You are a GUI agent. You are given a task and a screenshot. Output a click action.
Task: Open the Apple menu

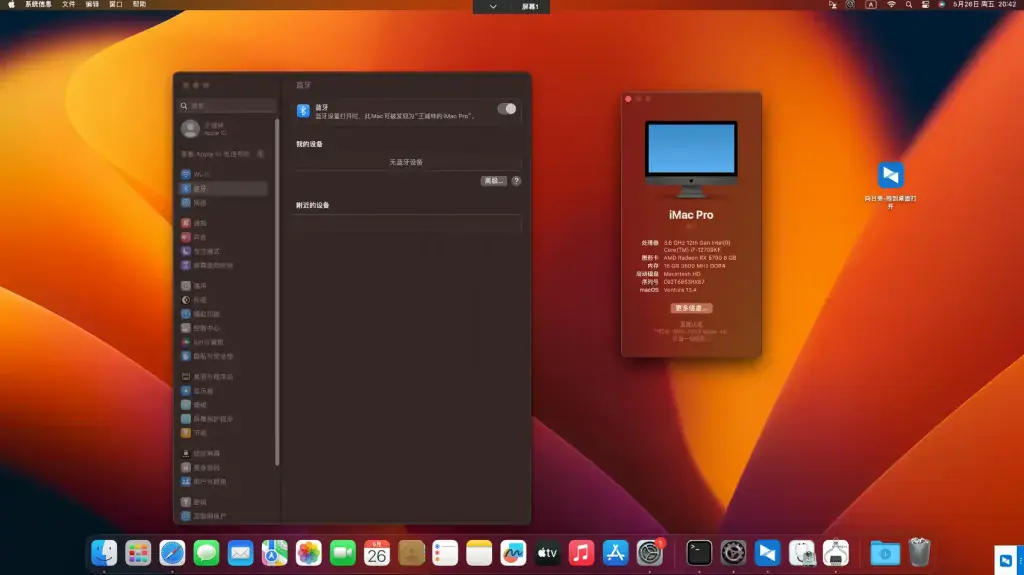coord(11,5)
